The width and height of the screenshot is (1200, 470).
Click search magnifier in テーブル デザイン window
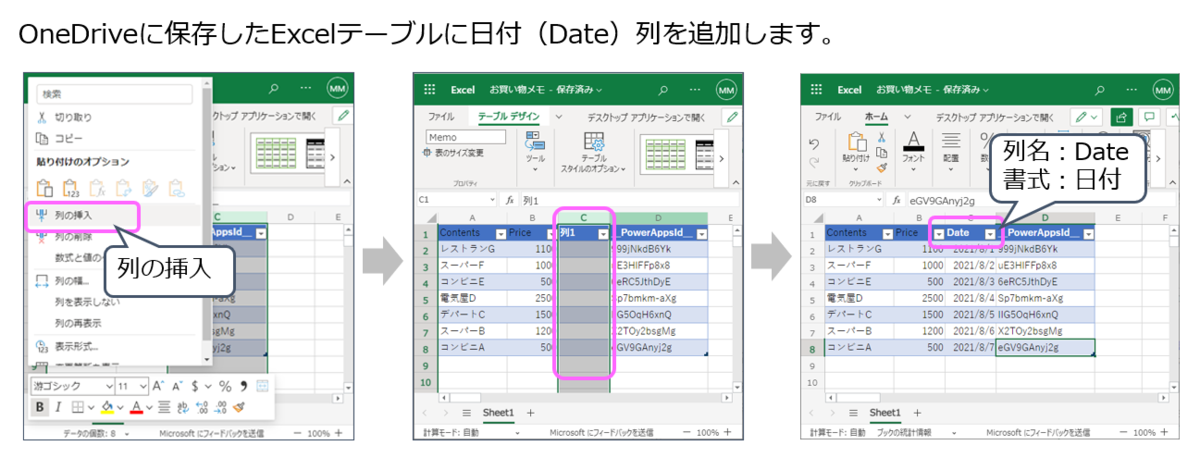pyautogui.click(x=664, y=89)
